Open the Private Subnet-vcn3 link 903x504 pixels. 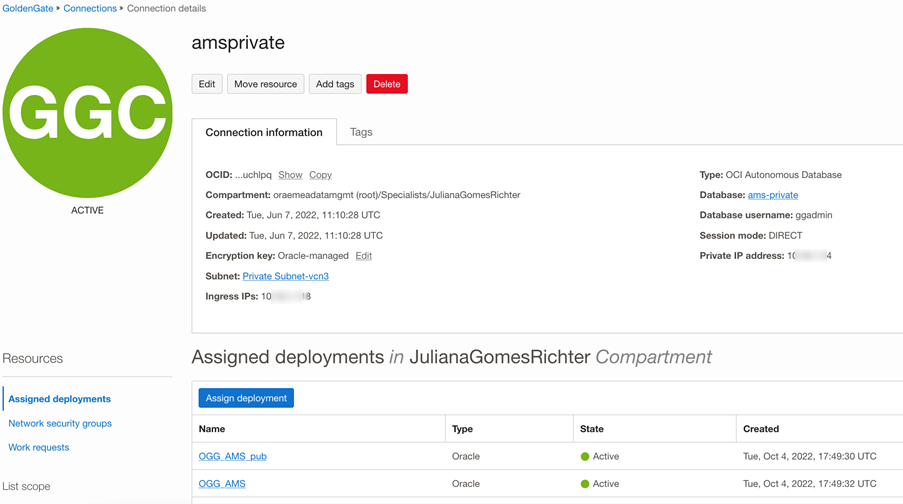pyautogui.click(x=285, y=276)
